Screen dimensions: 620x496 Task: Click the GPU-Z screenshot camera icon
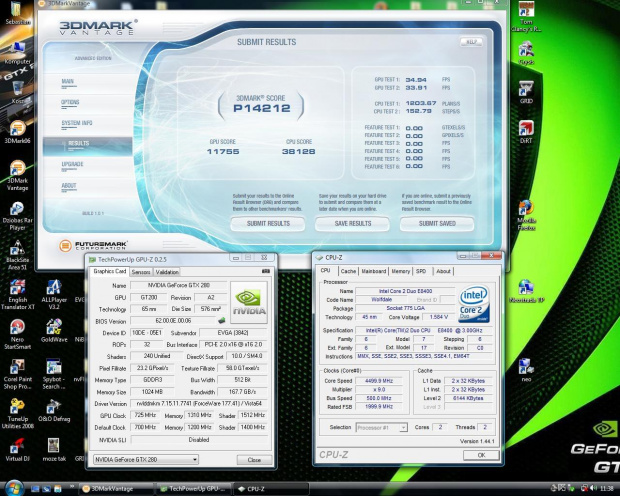266,271
